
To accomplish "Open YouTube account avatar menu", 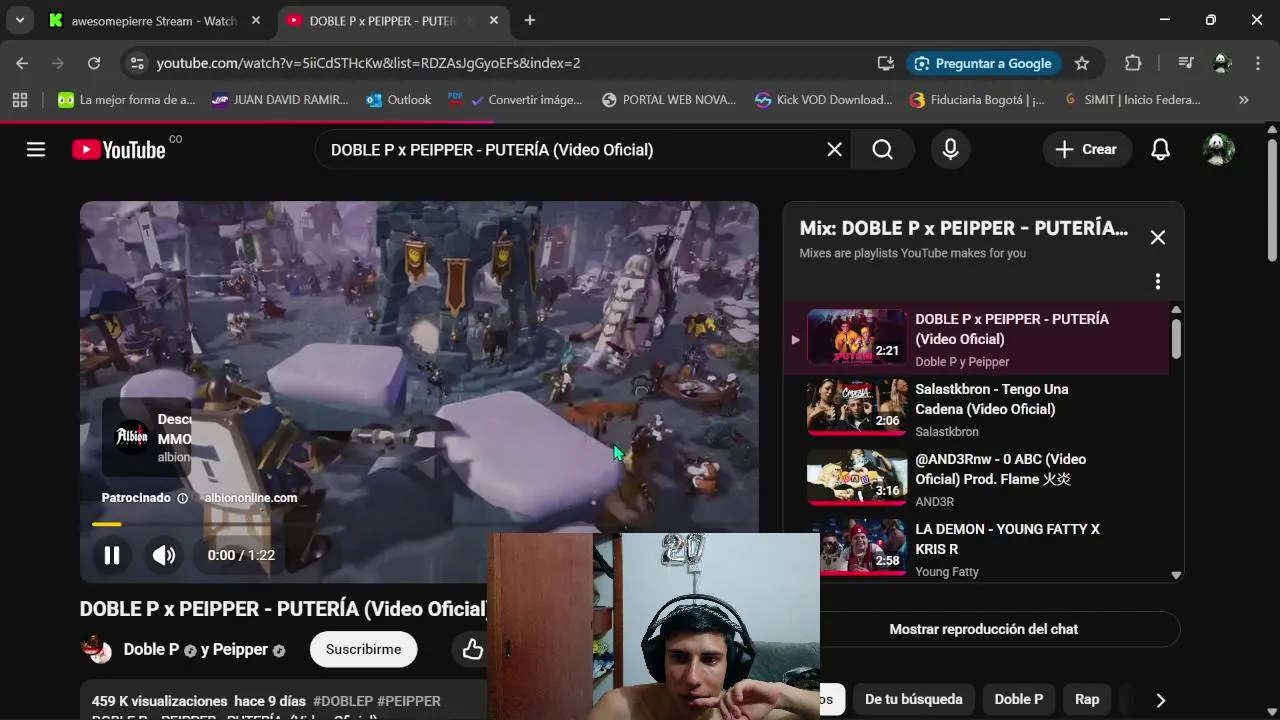I will pos(1218,149).
